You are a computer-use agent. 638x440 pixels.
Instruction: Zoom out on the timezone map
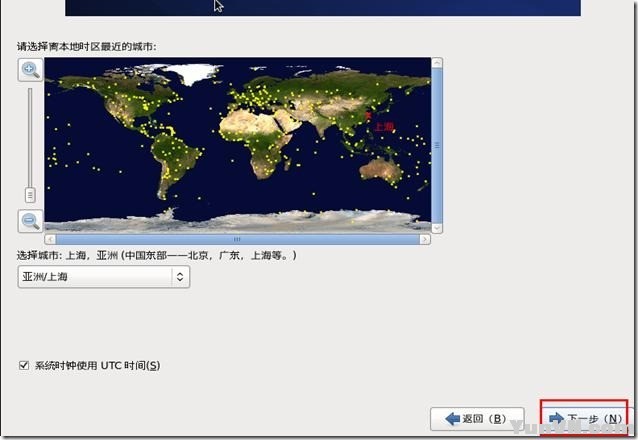click(x=31, y=221)
